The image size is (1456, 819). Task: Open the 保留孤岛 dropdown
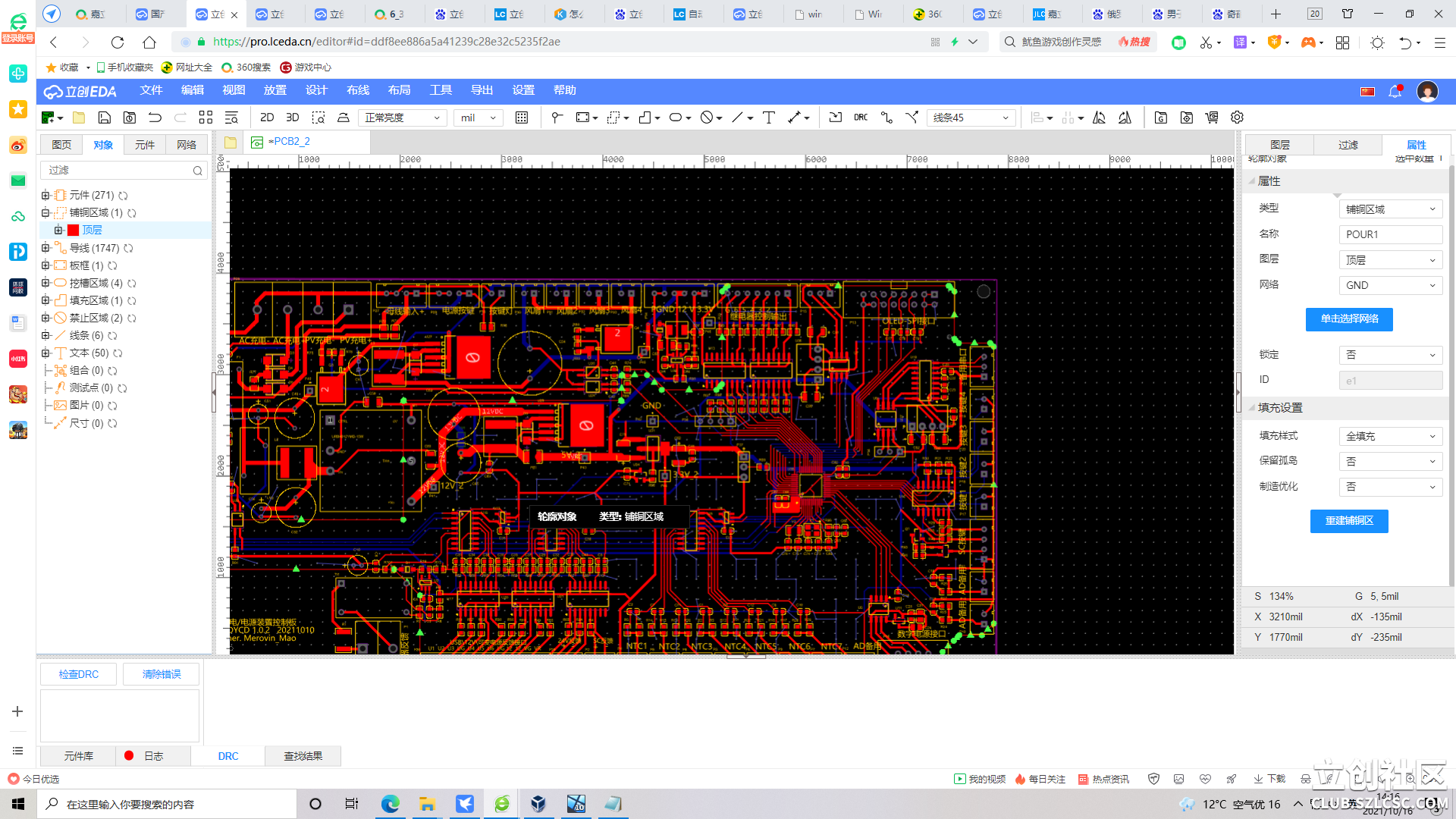point(1390,461)
